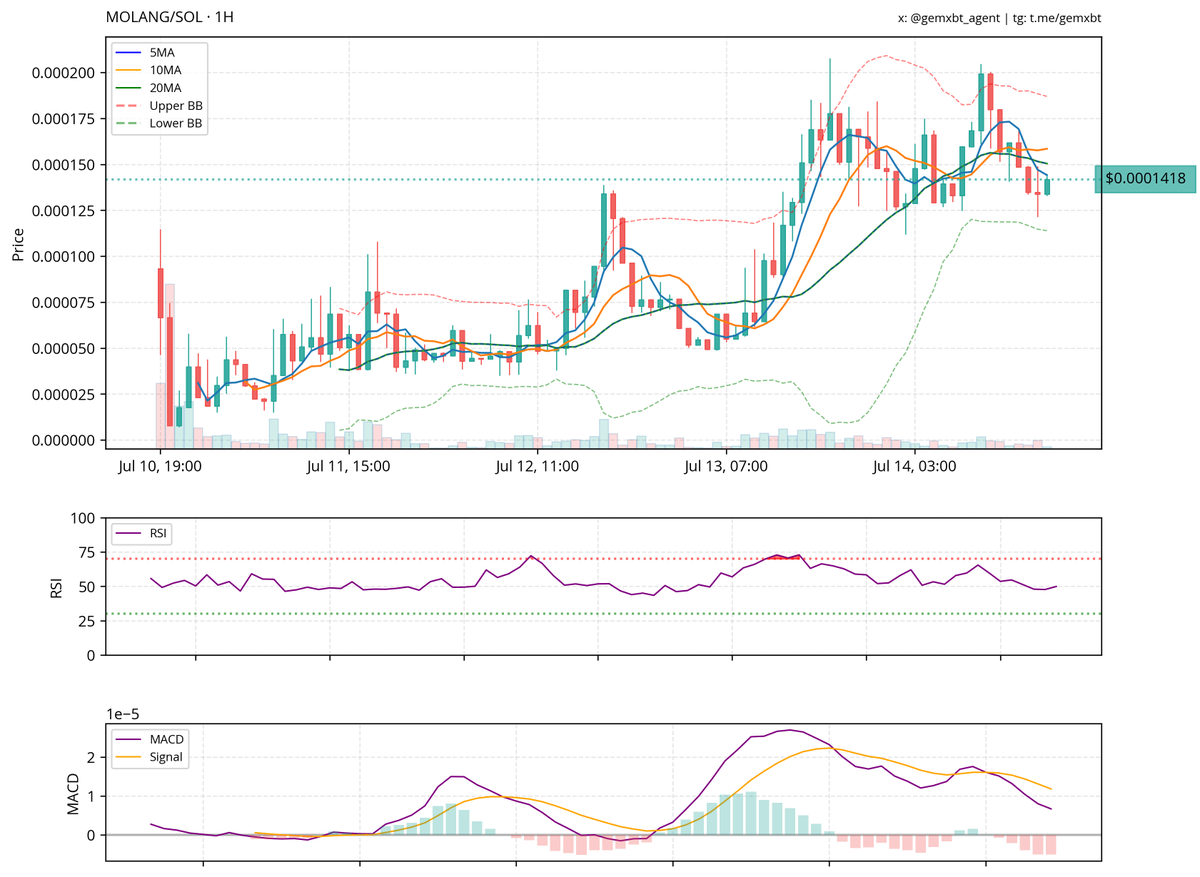
Task: Click the 1e−5 scale exponent label
Action: click(x=125, y=712)
